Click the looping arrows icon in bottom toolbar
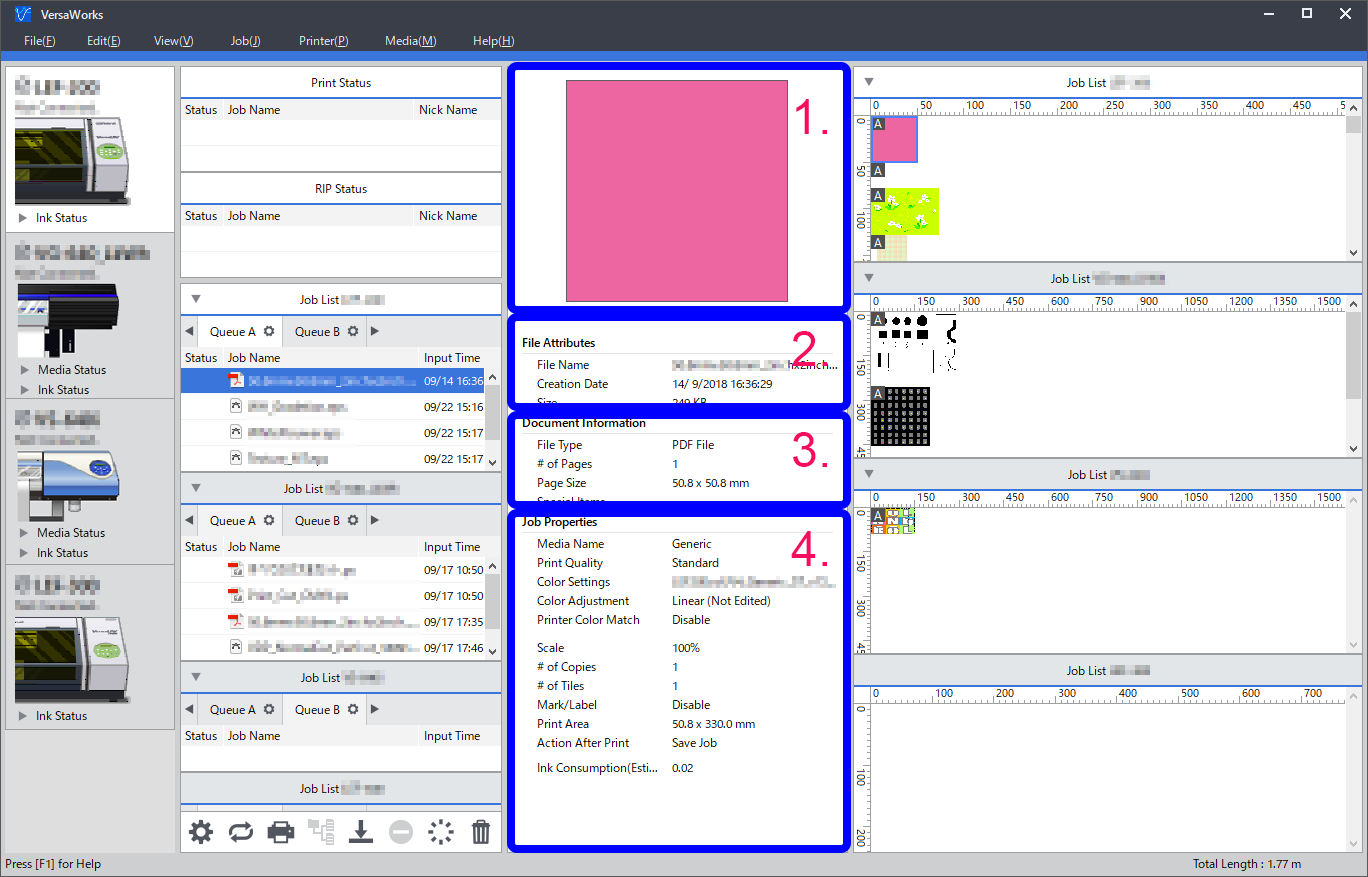Screen dimensions: 1368x877 241,832
